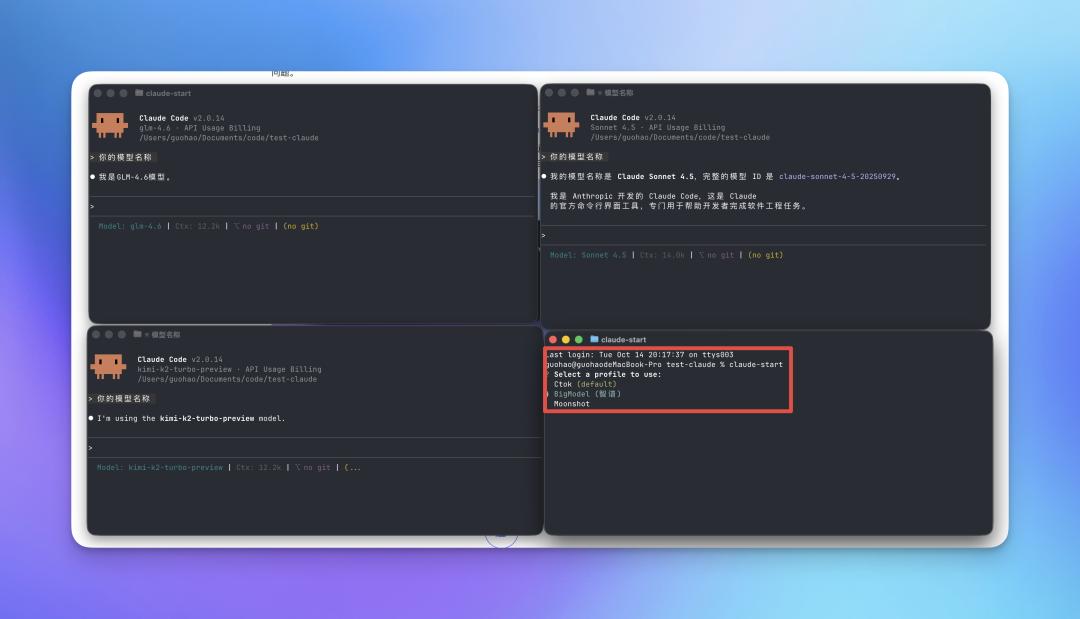Screen dimensions: 1080x619
Task: Zoom the profile-selection terminal with green button
Action: tap(579, 339)
